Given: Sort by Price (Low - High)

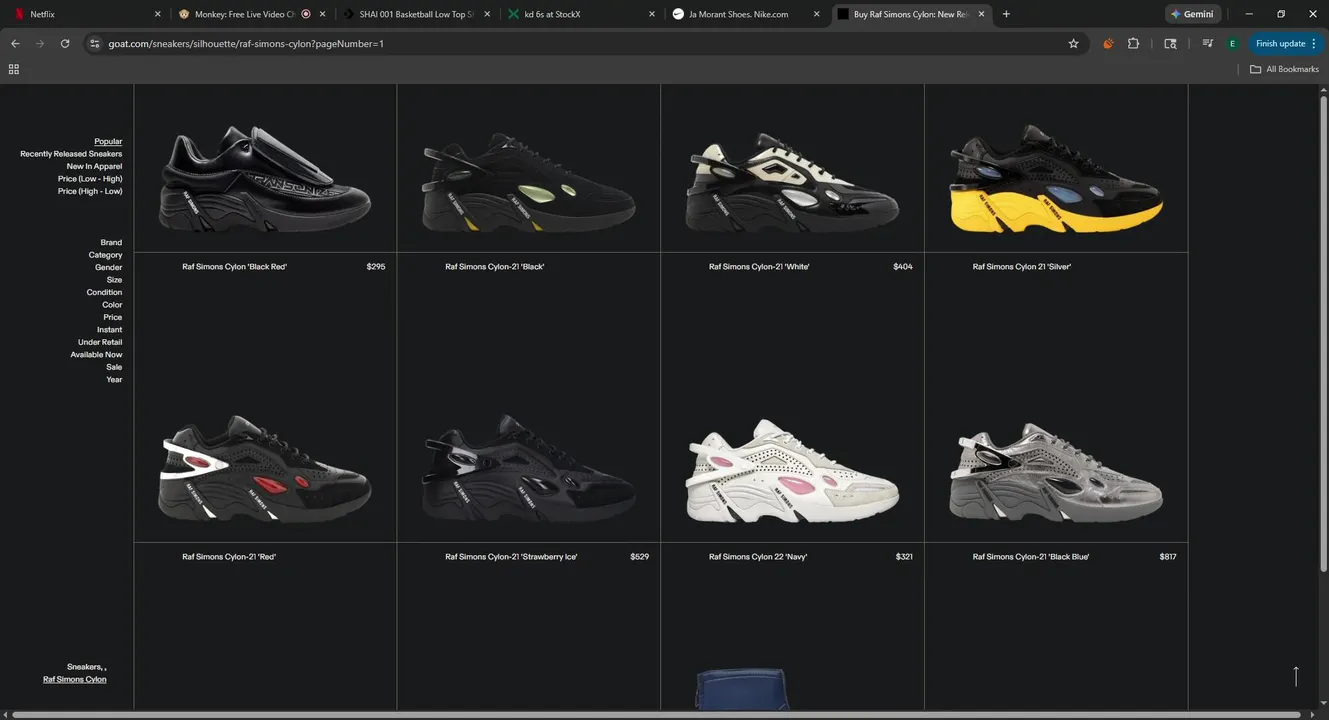Looking at the screenshot, I should (x=90, y=179).
